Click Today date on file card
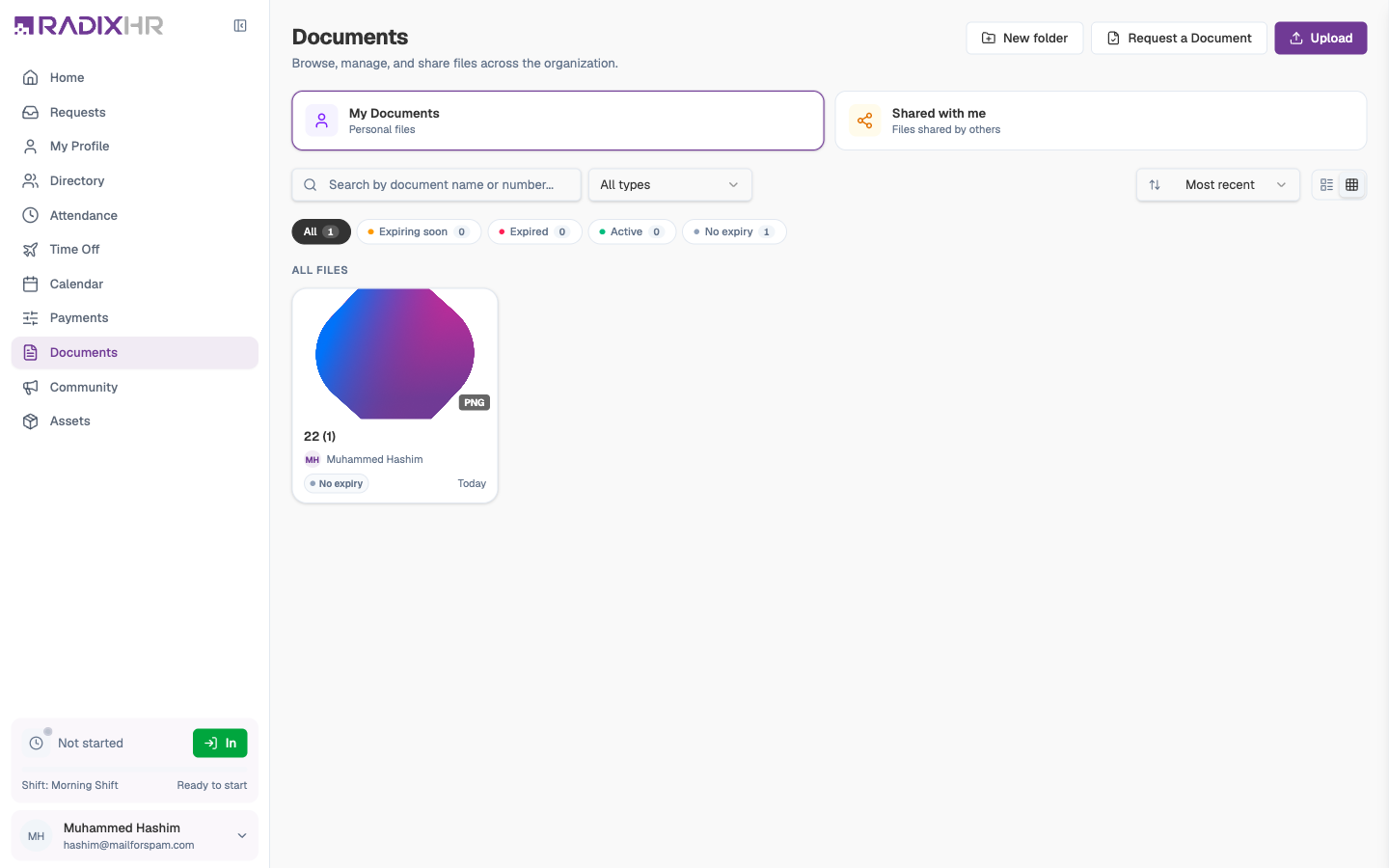 pos(472,483)
